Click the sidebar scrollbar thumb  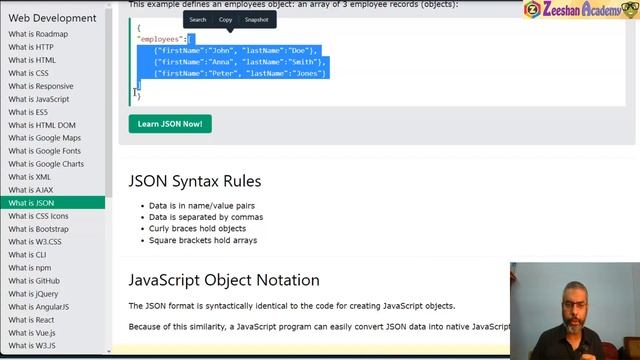tap(109, 102)
